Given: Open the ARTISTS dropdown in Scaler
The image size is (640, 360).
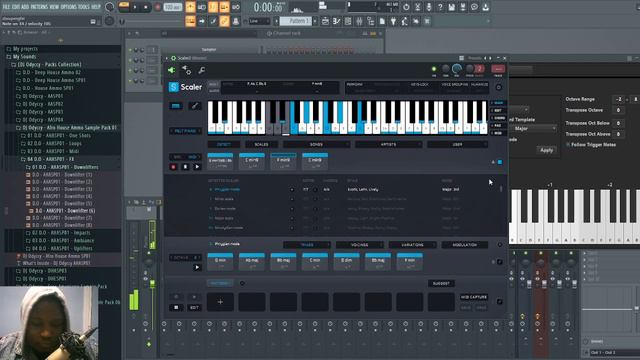Looking at the screenshot, I should click(x=389, y=144).
